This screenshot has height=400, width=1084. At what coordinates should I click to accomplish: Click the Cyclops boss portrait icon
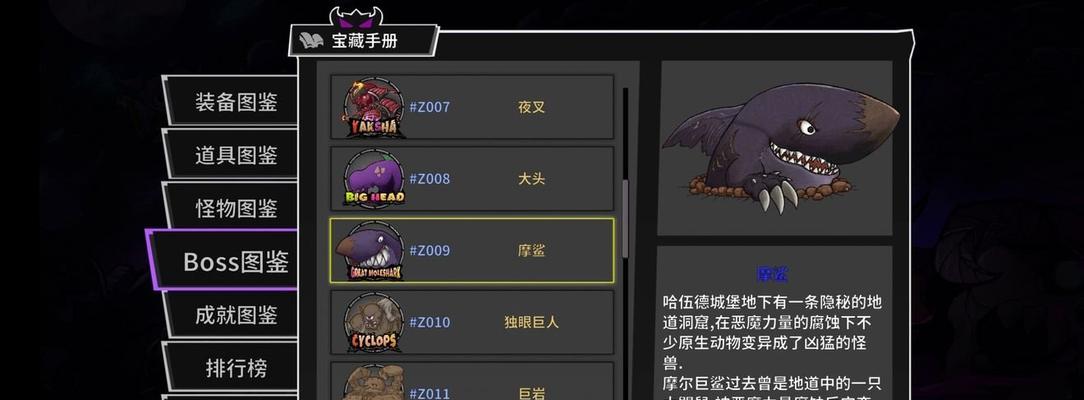pyautogui.click(x=374, y=323)
